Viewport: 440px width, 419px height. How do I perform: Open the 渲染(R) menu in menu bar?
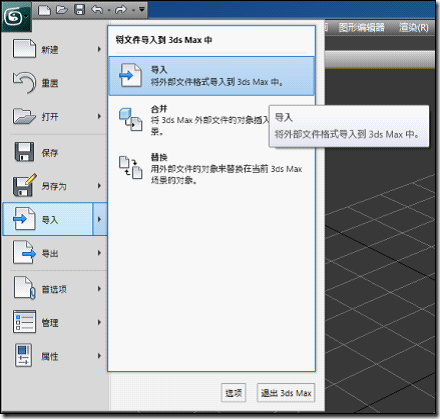point(414,27)
